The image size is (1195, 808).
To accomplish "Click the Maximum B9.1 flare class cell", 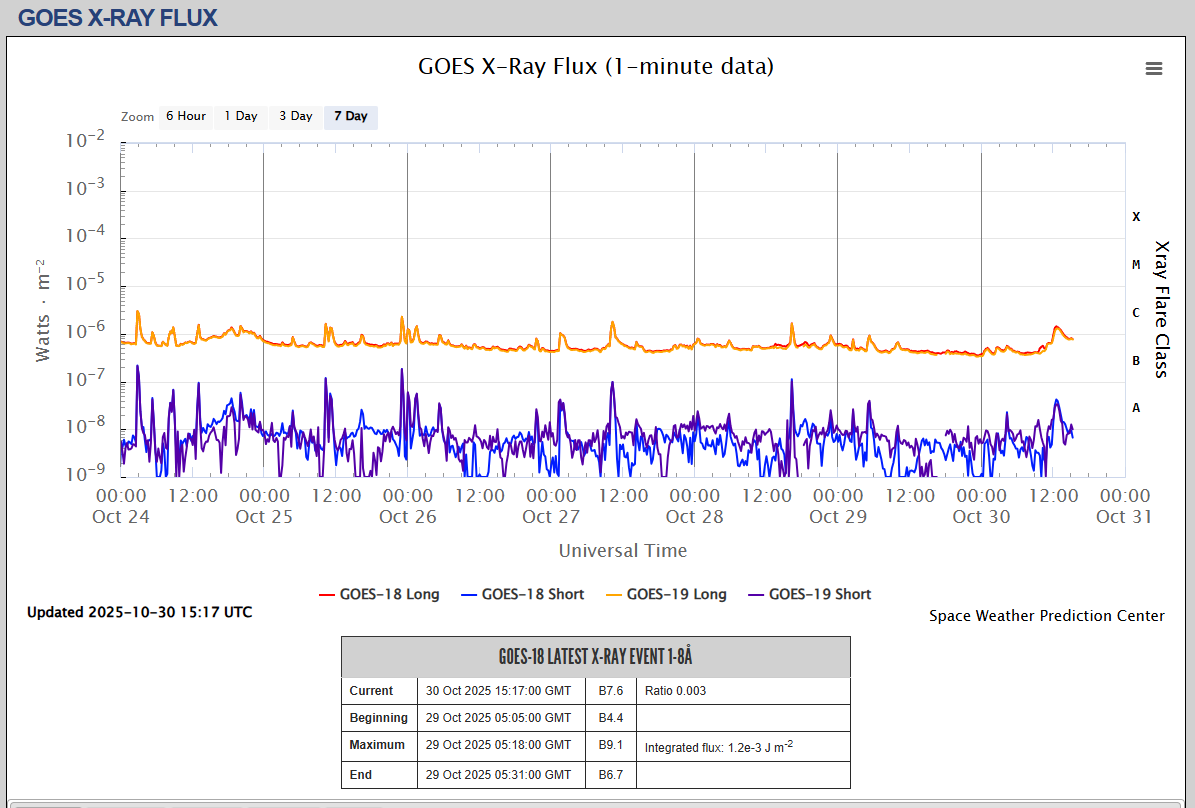I will tap(610, 745).
